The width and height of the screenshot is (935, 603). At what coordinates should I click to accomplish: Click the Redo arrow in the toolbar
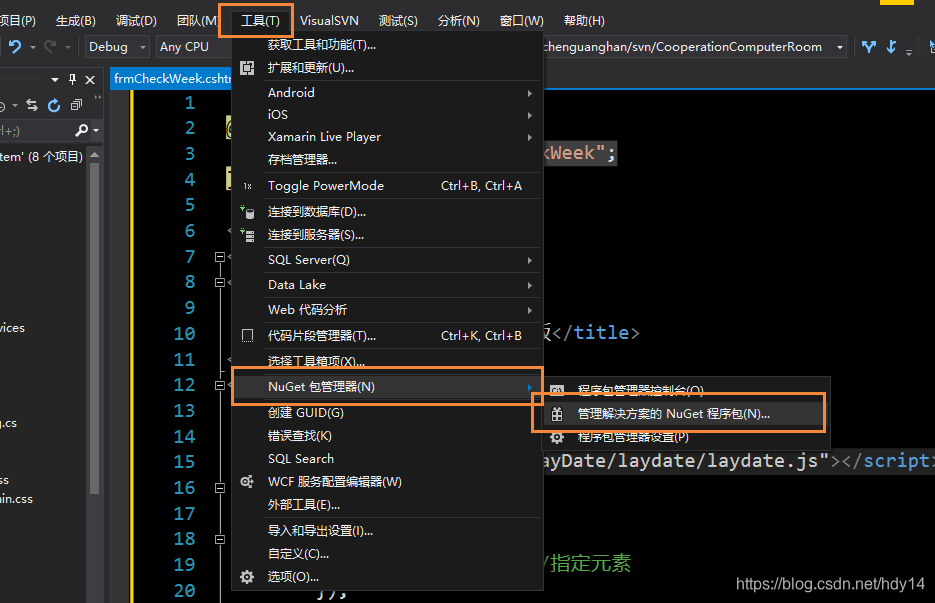[50, 47]
